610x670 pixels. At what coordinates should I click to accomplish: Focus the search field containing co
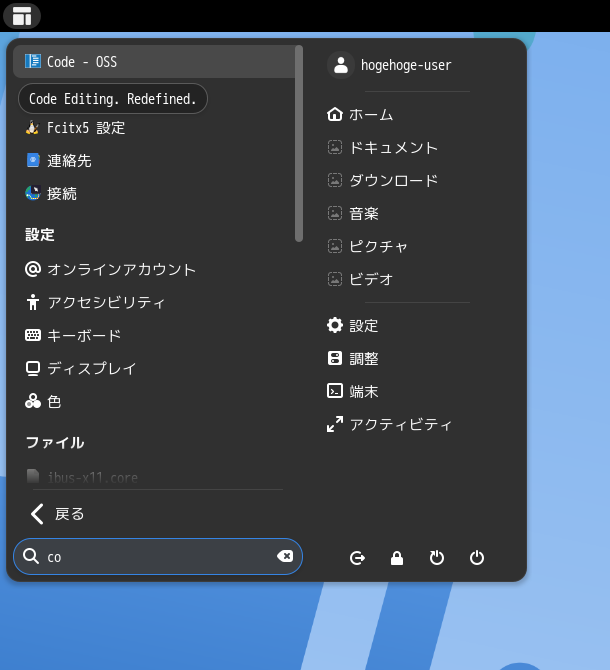158,556
